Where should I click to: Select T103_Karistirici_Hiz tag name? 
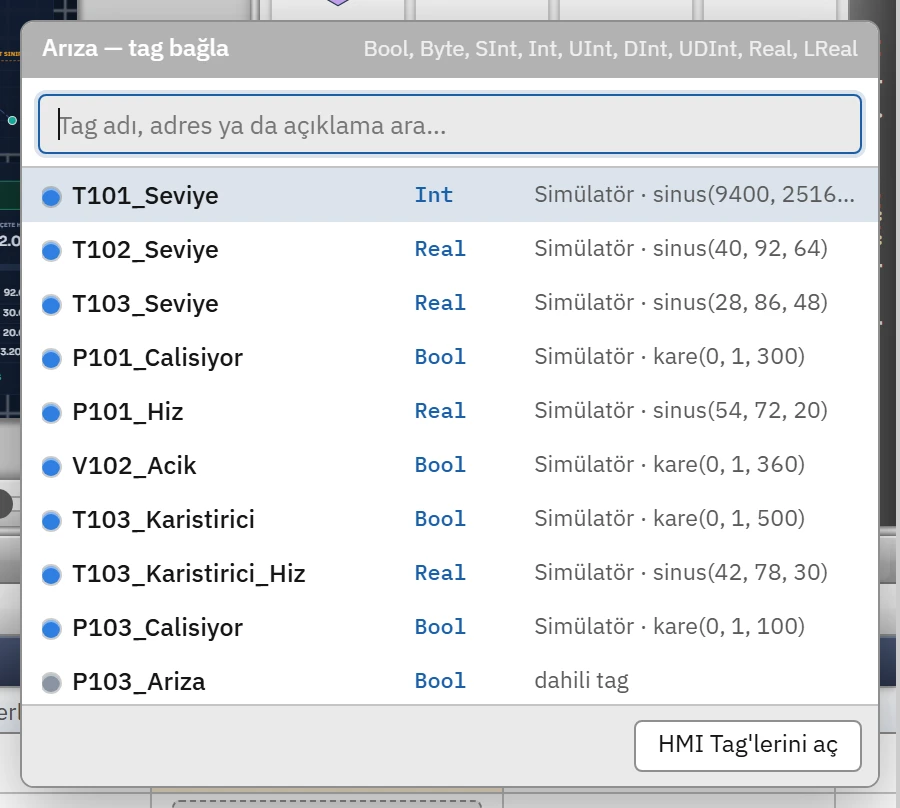188,573
